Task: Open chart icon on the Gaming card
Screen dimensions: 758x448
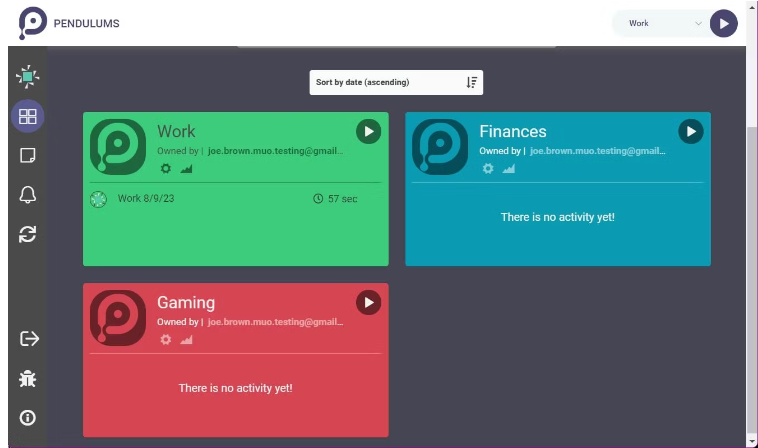Action: coord(186,340)
